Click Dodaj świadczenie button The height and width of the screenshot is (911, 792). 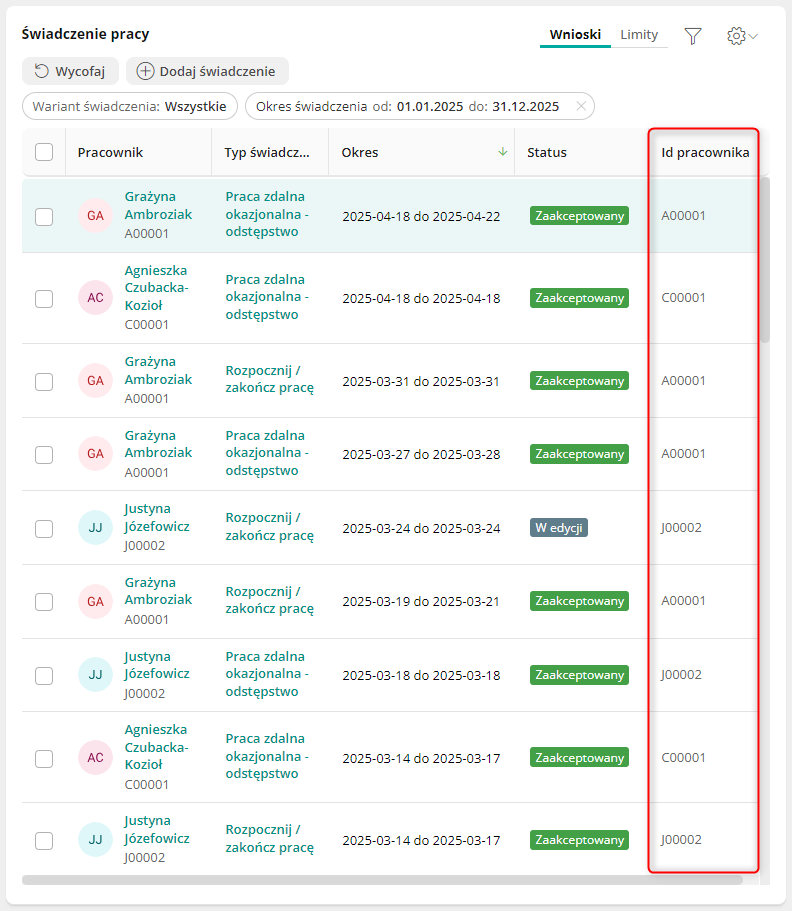(207, 71)
